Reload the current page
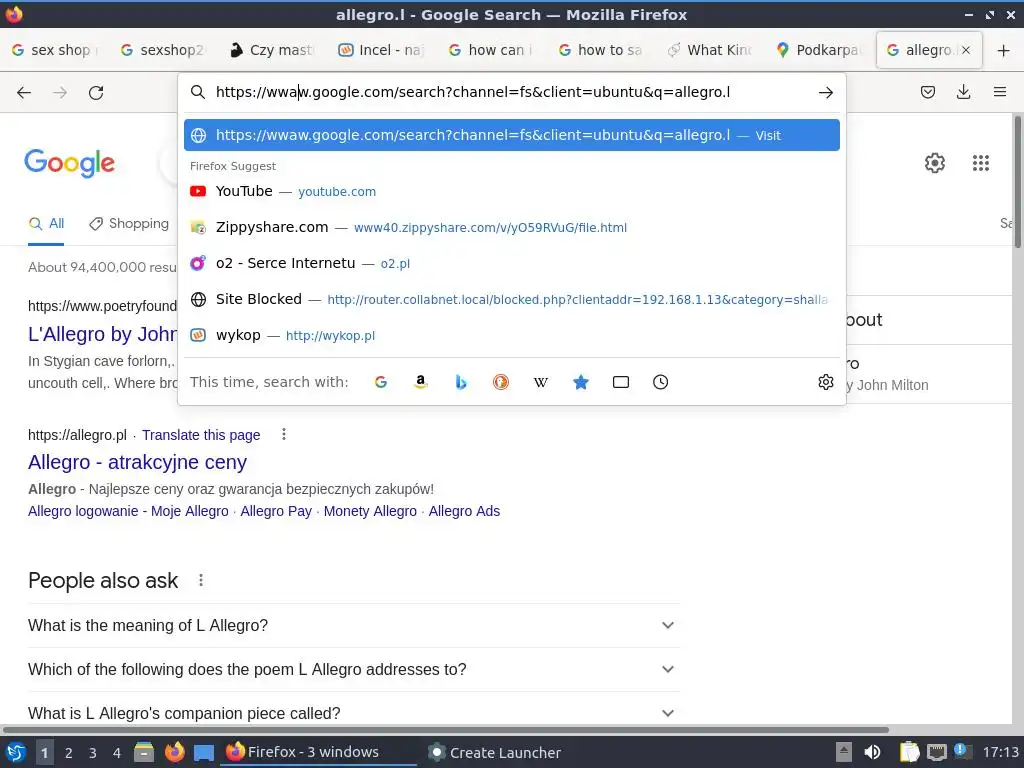Viewport: 1024px width, 768px height. 96,93
